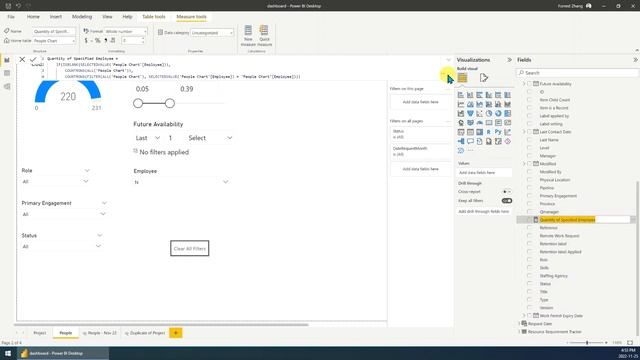Click the Fields Search box

click(x=577, y=73)
